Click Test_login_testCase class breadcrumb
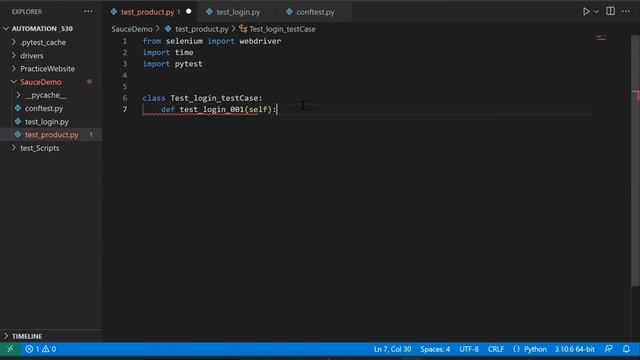This screenshot has width=640, height=360. tap(282, 29)
